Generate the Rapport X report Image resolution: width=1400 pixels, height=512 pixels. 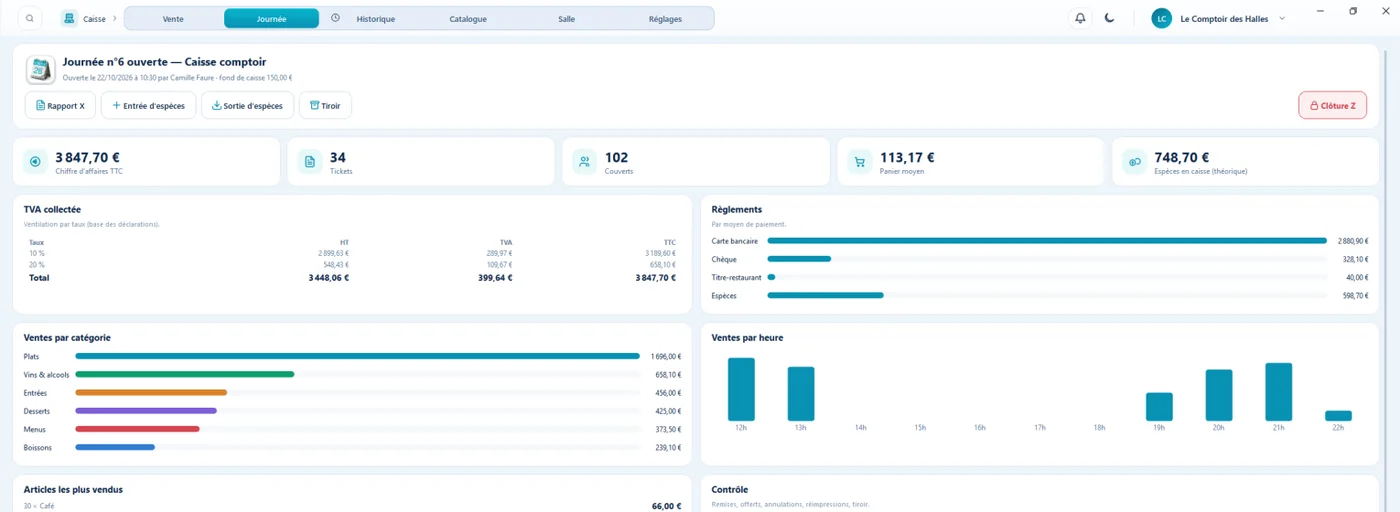60,105
